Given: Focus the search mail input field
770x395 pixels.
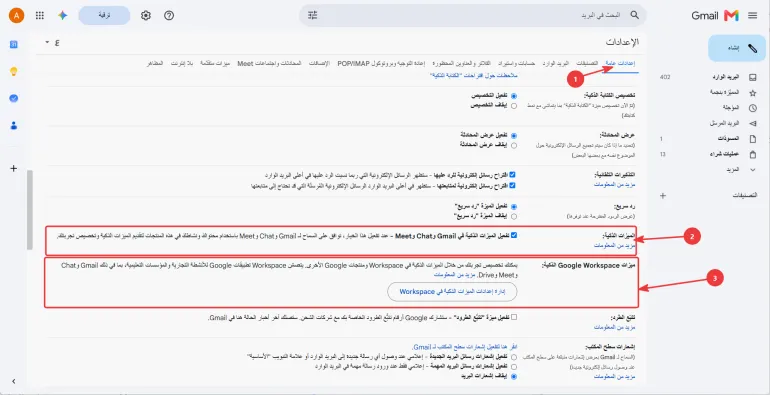Looking at the screenshot, I should pyautogui.click(x=471, y=15).
